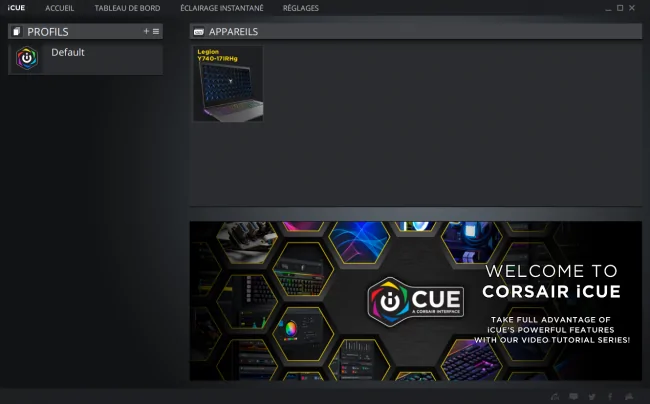The height and width of the screenshot is (404, 650).
Task: Click the Profils panel document icon
Action: point(17,31)
